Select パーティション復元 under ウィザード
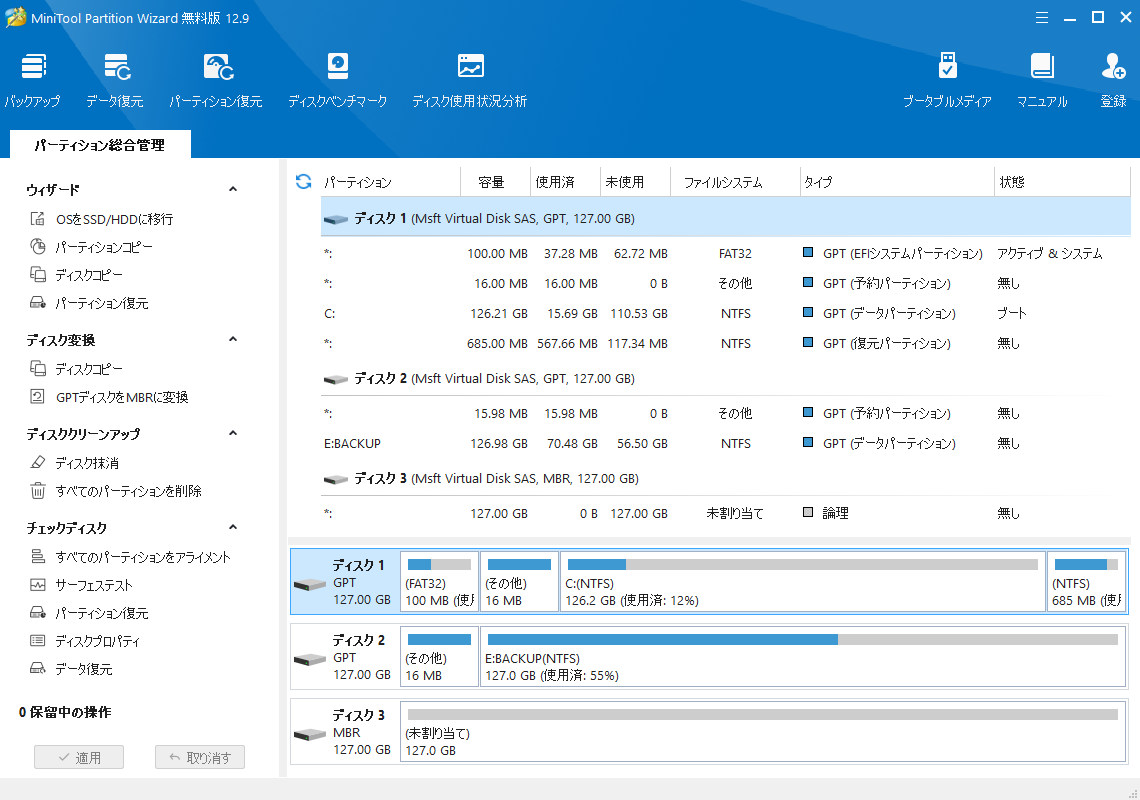This screenshot has height=800, width=1140. [89, 303]
